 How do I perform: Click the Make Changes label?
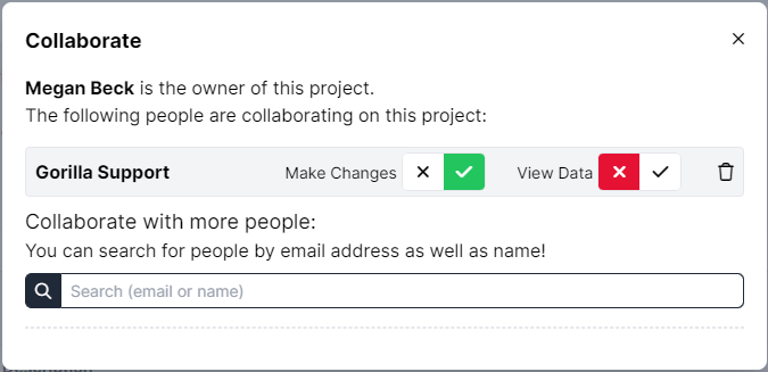341,173
